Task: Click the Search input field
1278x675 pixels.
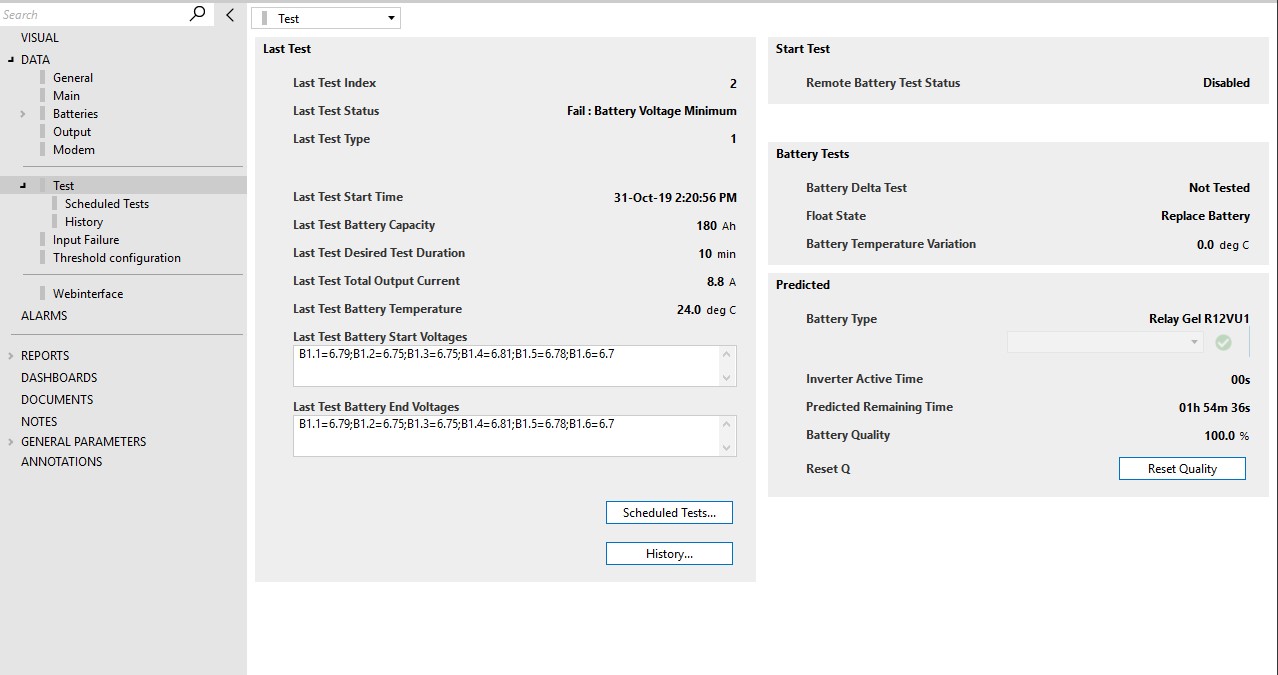Action: [x=93, y=14]
